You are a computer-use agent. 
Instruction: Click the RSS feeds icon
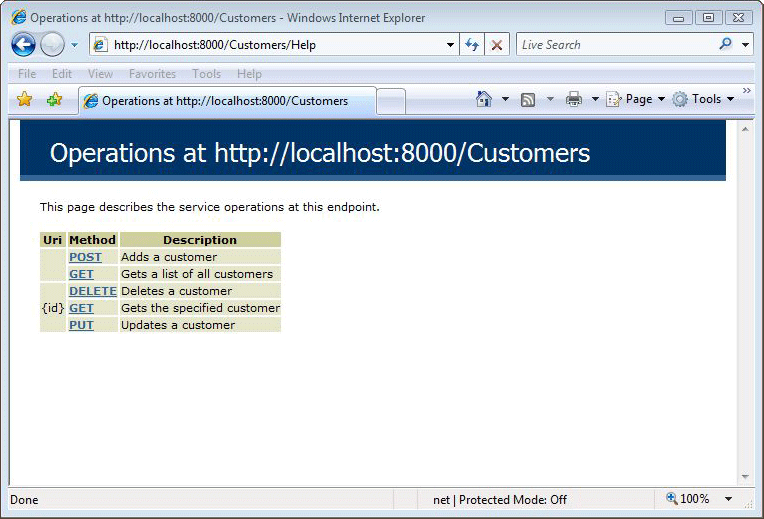(x=528, y=99)
